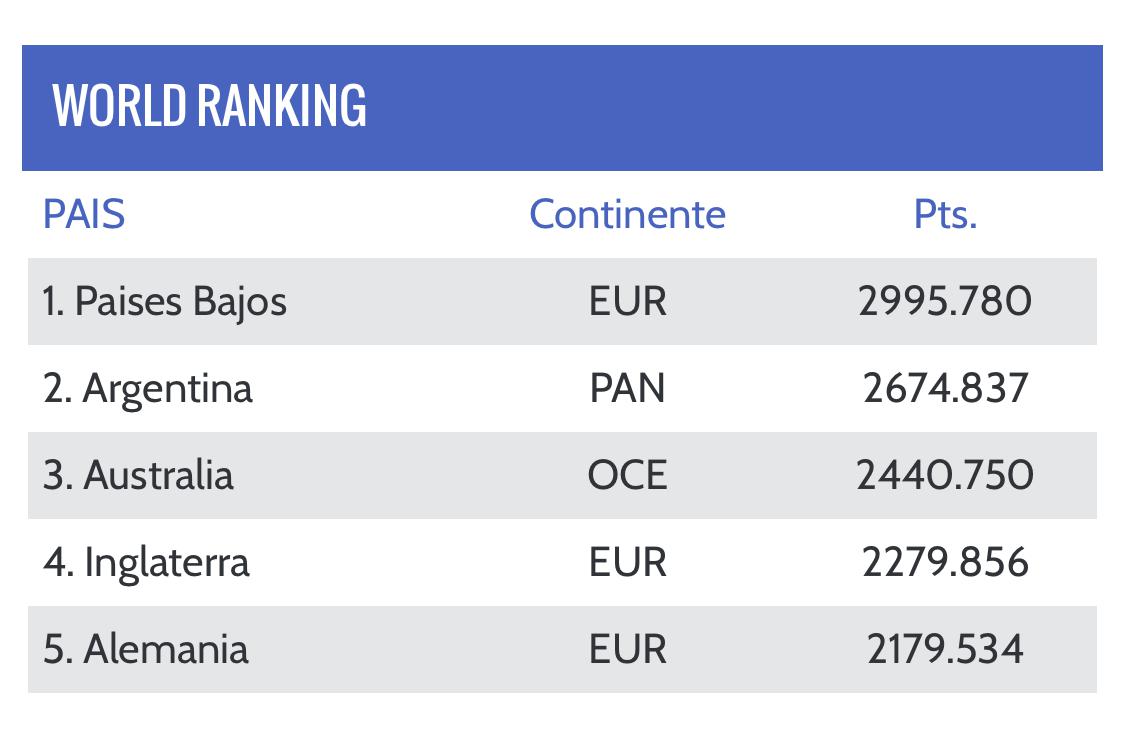Click the EUR cell for Paises Bajos

click(627, 301)
